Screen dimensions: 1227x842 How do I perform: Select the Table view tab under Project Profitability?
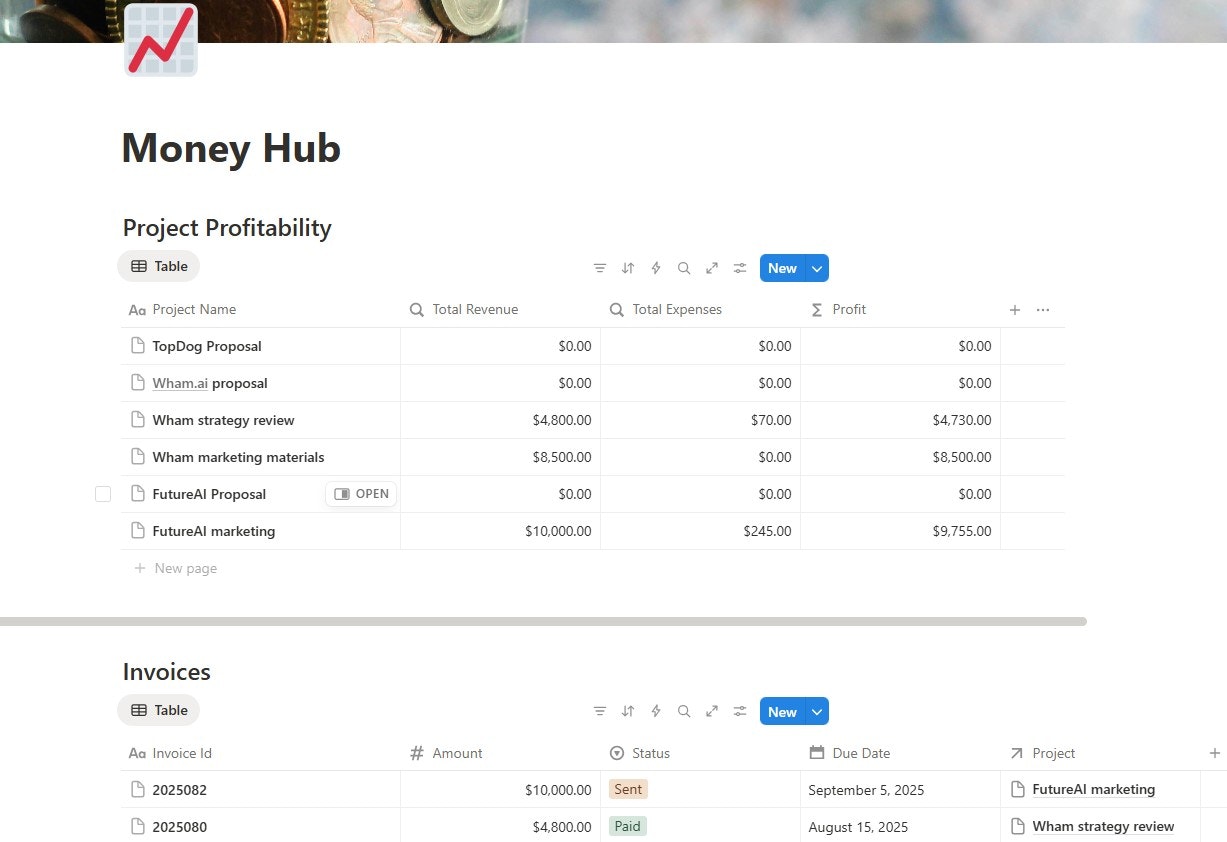tap(158, 266)
